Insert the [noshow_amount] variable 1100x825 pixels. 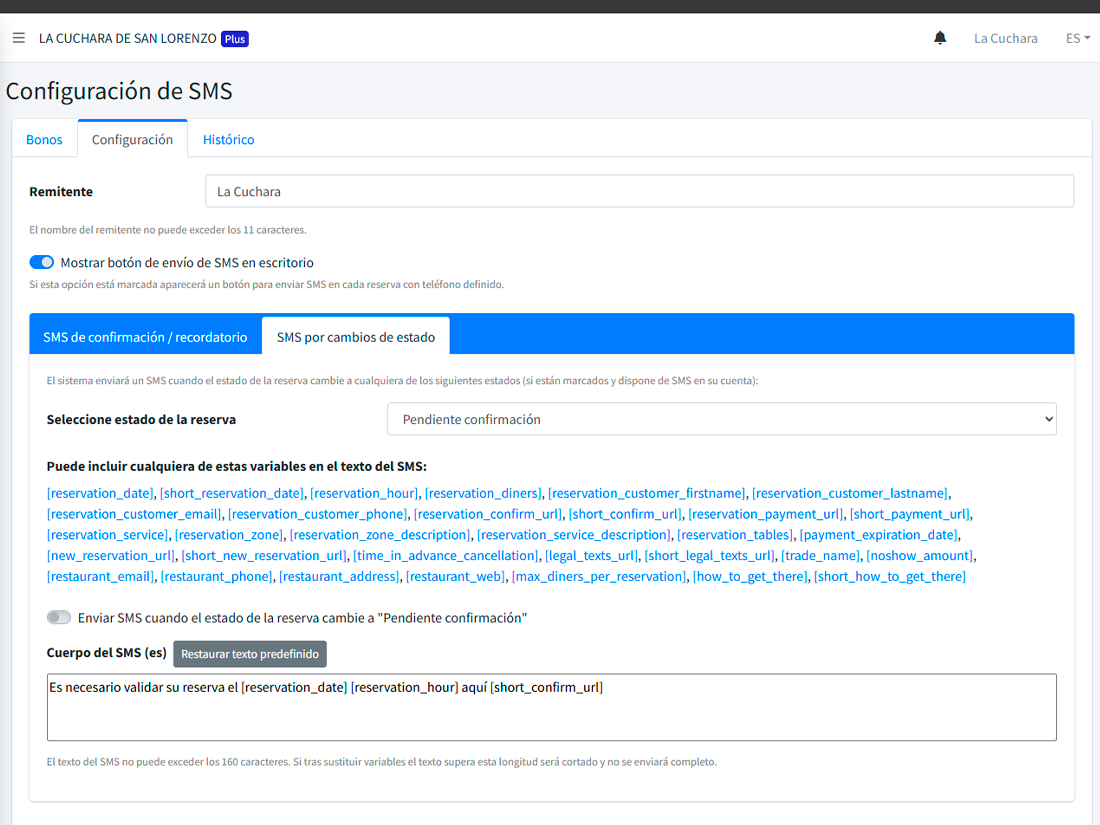pos(920,556)
